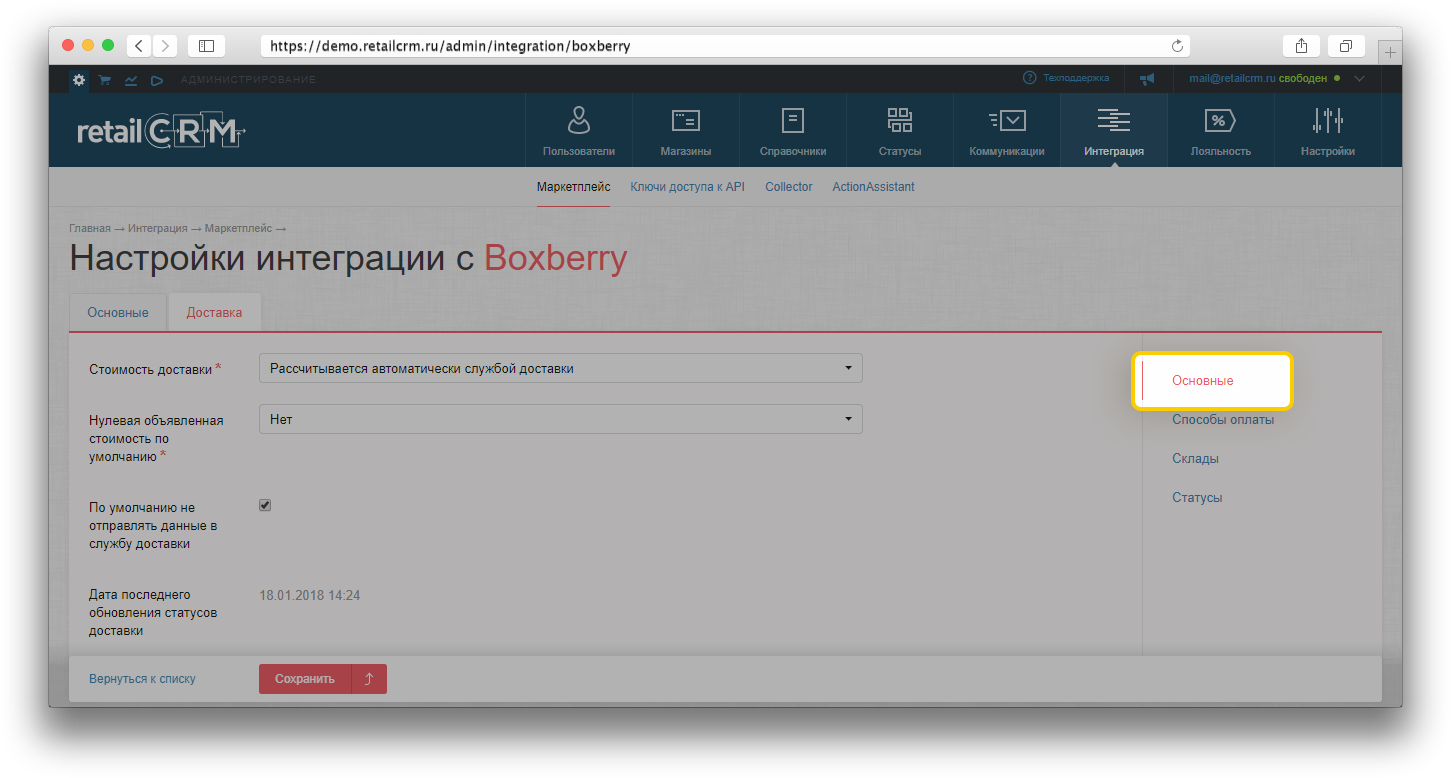
Task: Expand the user account chevron
Action: pyautogui.click(x=1359, y=78)
